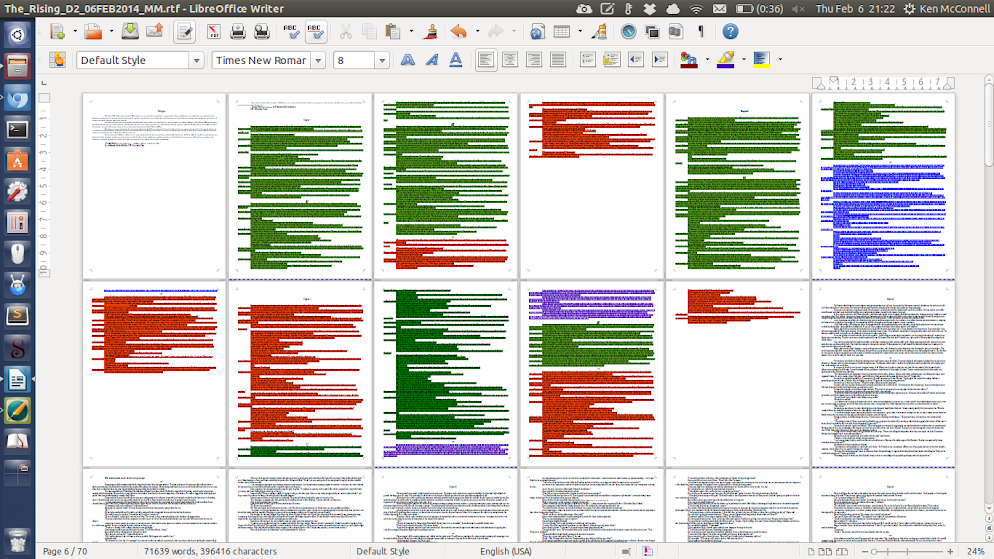994x559 pixels.
Task: Click the New document icon
Action: click(x=58, y=32)
